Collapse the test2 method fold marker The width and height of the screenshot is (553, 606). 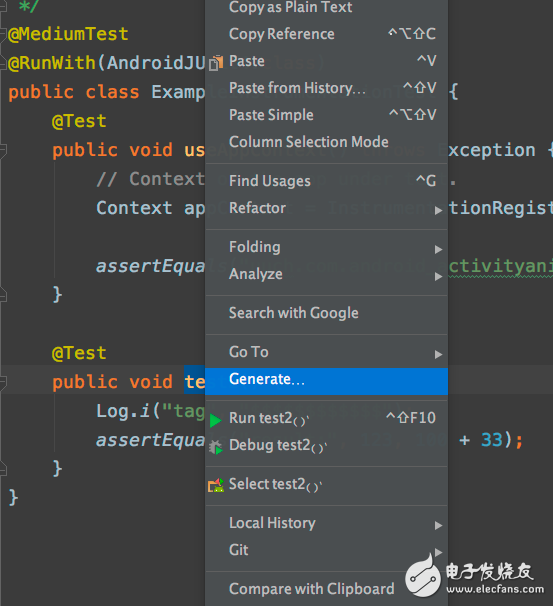click(x=3, y=382)
